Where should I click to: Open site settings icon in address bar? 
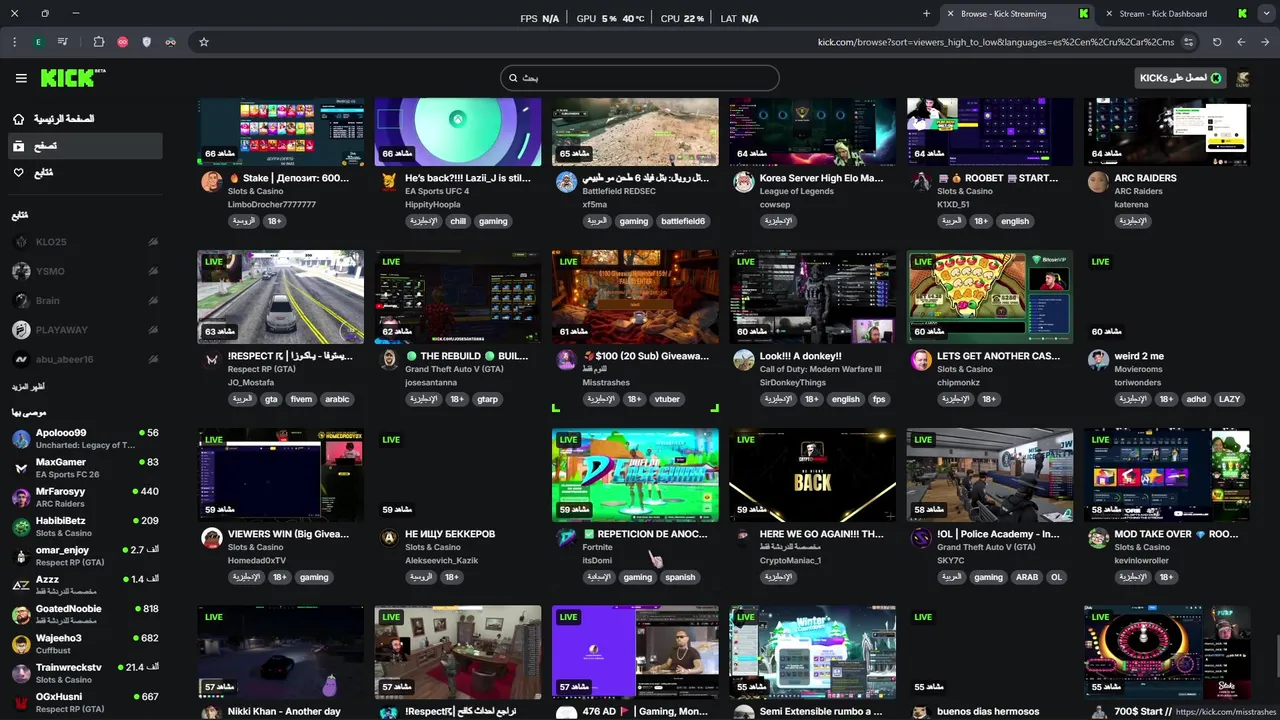coord(1188,42)
